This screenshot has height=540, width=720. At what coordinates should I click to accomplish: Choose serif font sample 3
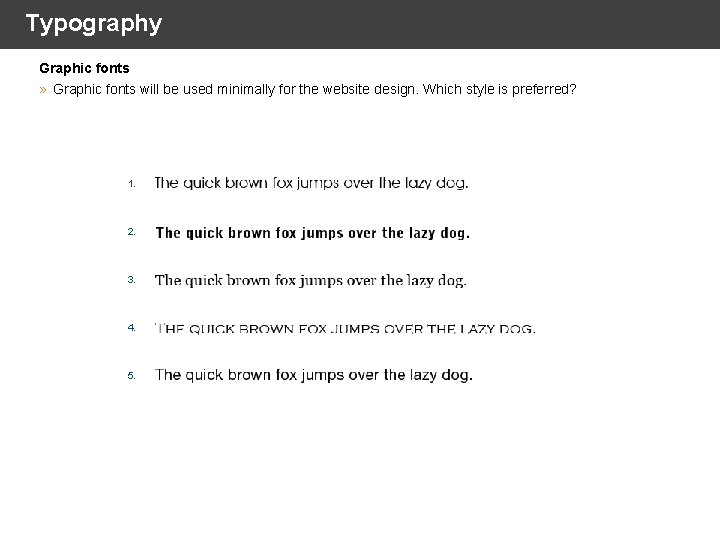pos(311,280)
